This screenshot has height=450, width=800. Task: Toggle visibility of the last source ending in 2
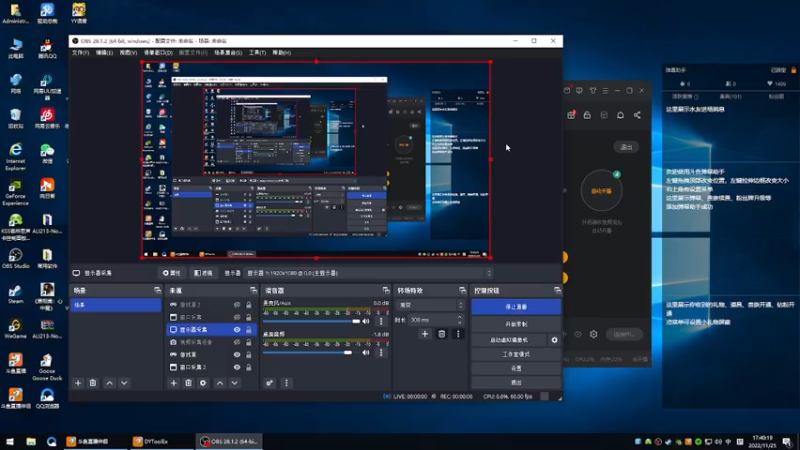click(237, 367)
